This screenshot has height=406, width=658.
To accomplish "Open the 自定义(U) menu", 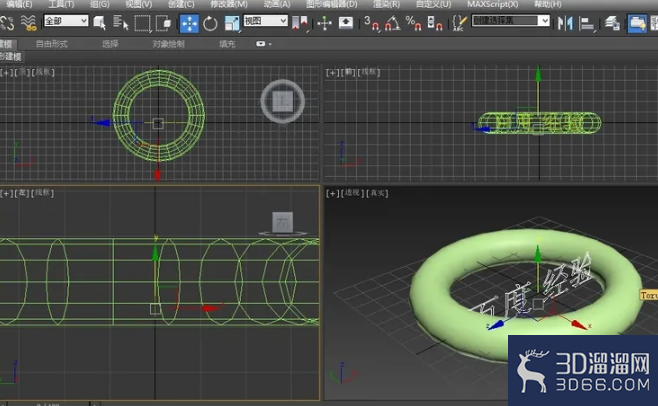I will [x=433, y=4].
